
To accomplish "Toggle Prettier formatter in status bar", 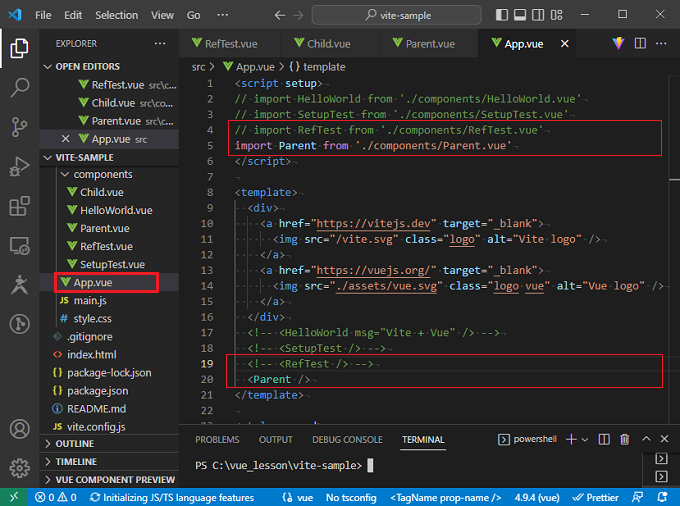I will click(595, 497).
